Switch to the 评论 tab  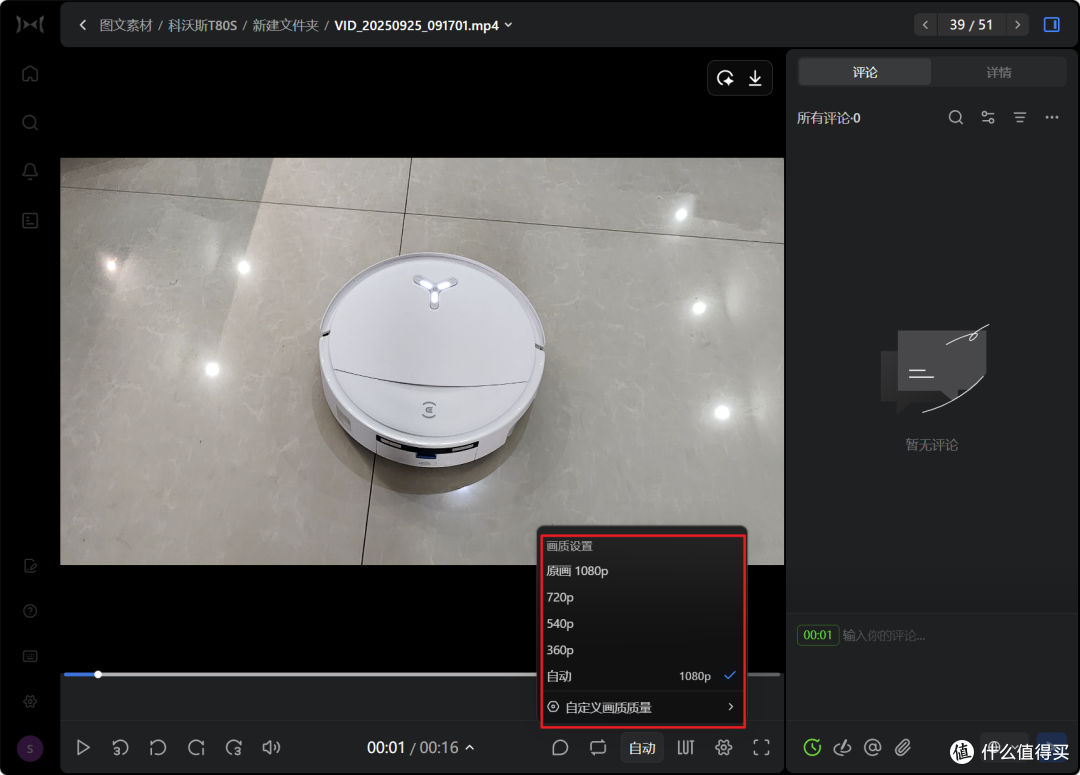click(864, 72)
